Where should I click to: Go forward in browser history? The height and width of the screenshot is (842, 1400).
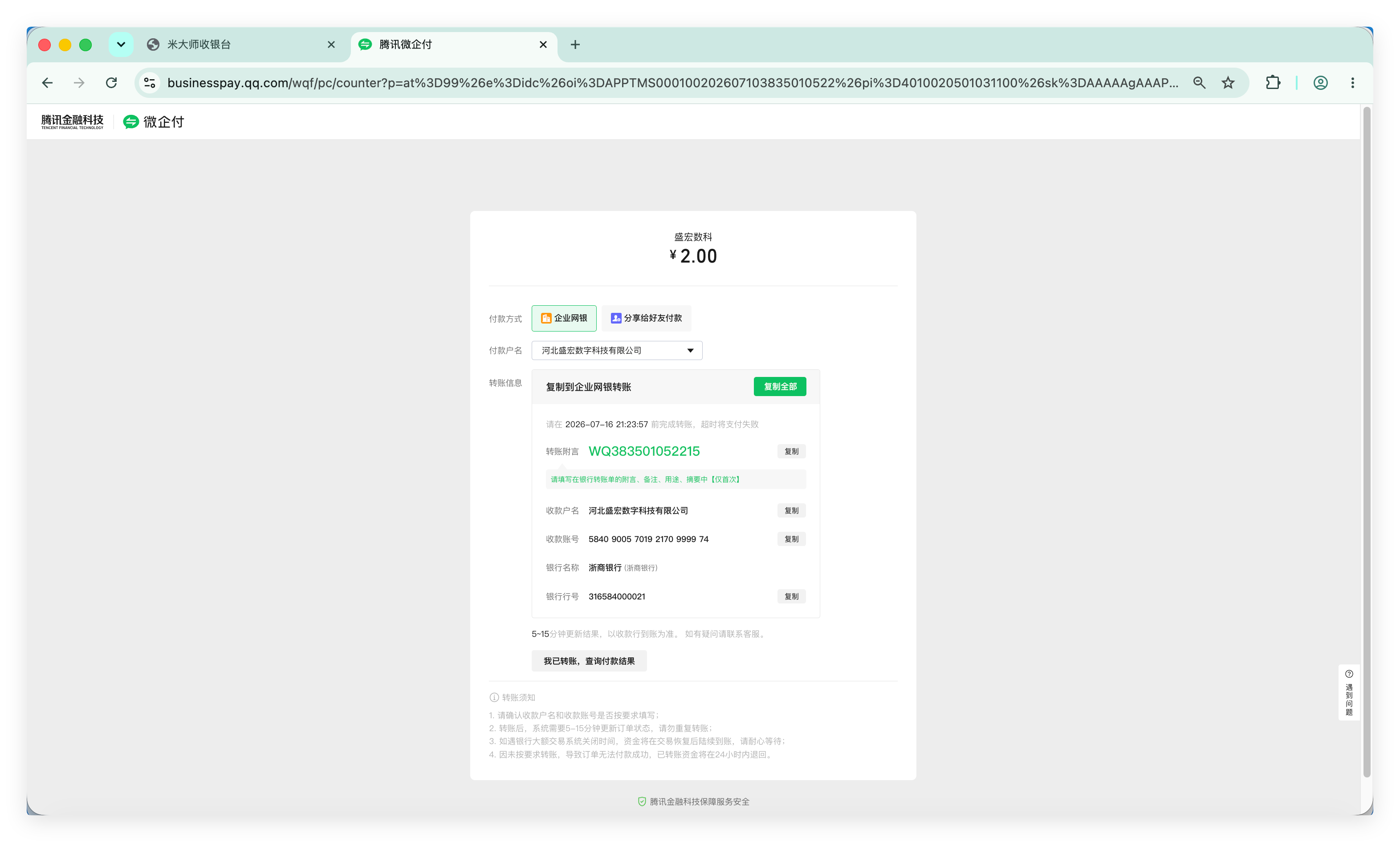point(79,83)
